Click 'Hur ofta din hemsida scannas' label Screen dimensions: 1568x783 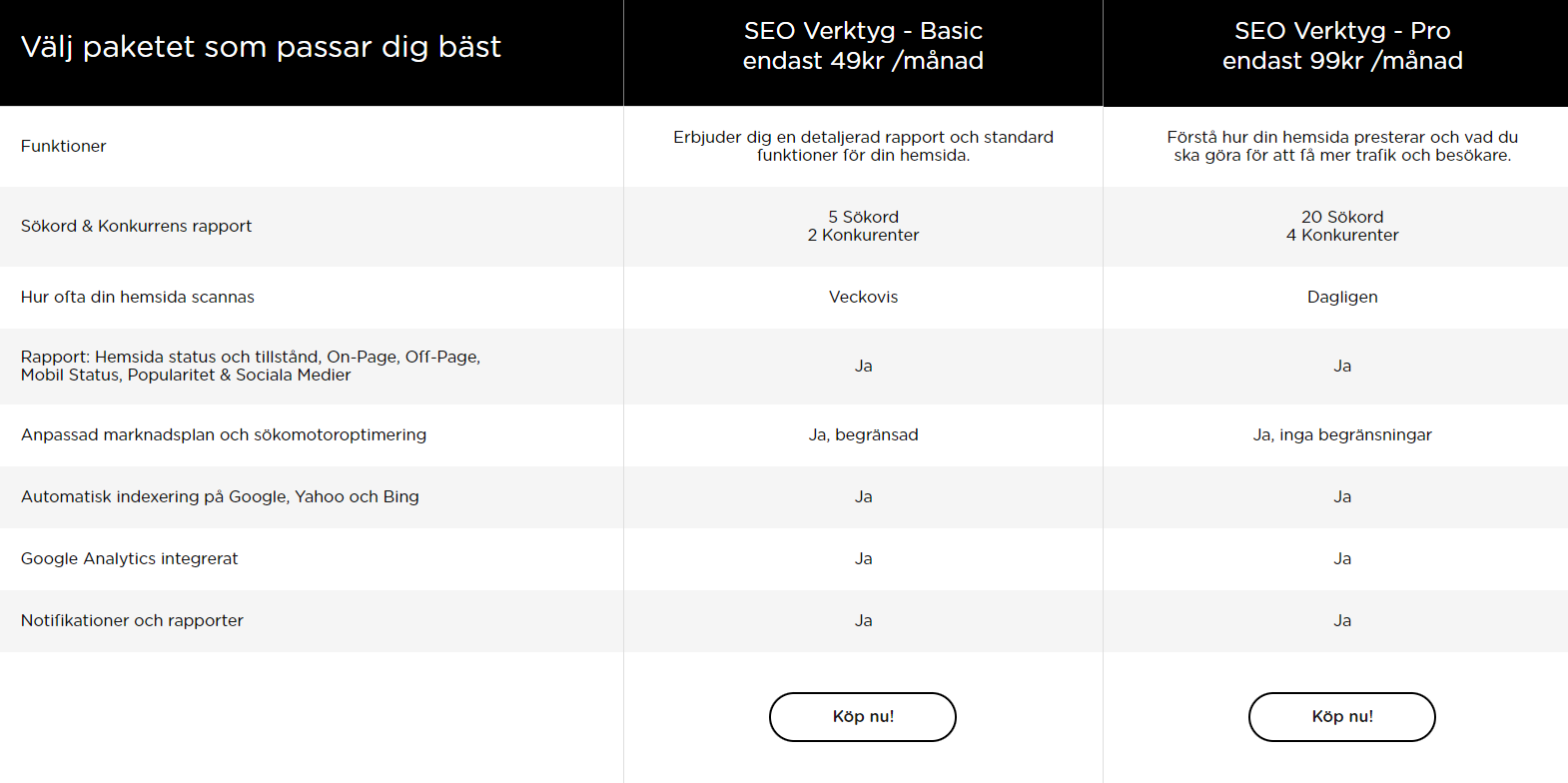138,297
